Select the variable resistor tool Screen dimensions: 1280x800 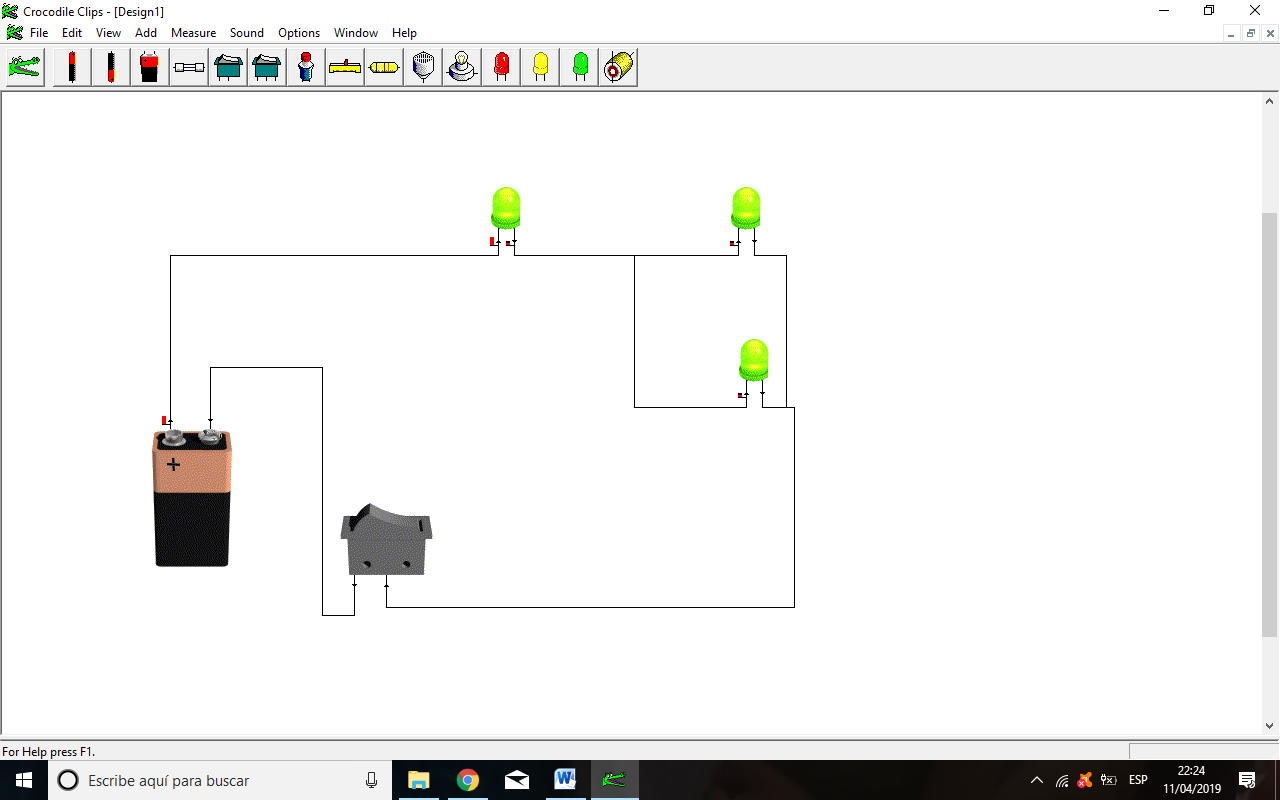(344, 66)
